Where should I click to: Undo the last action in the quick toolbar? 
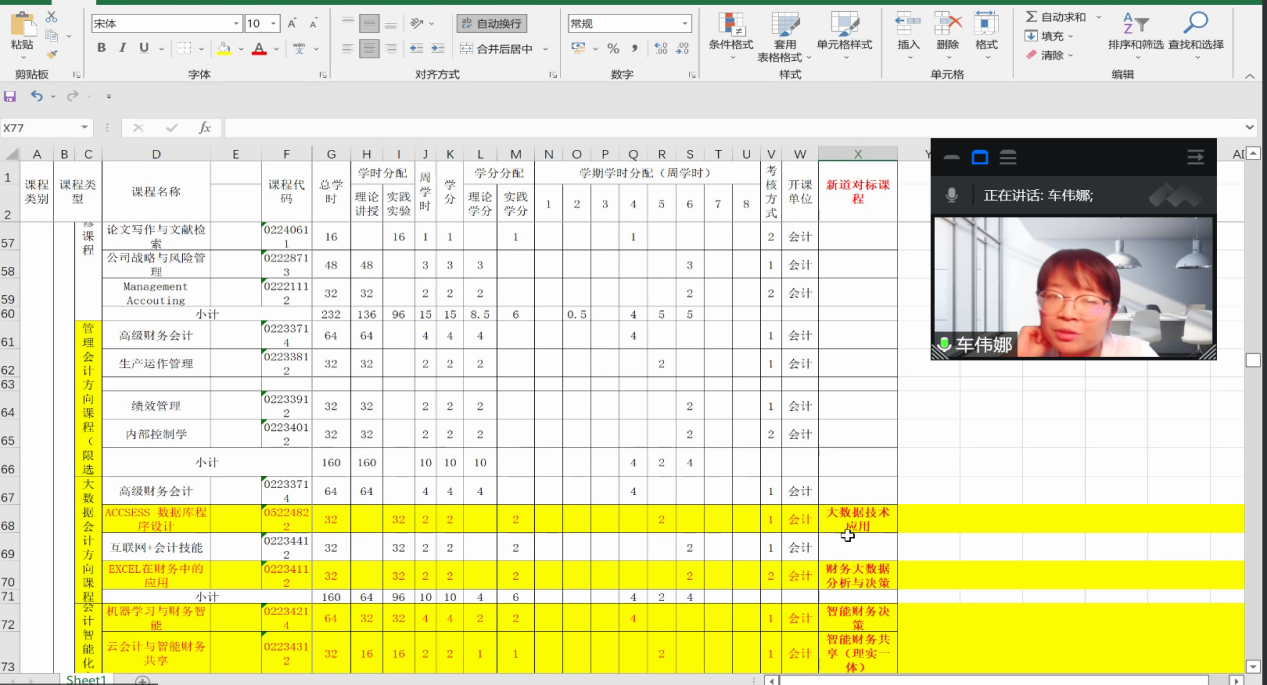click(36, 96)
